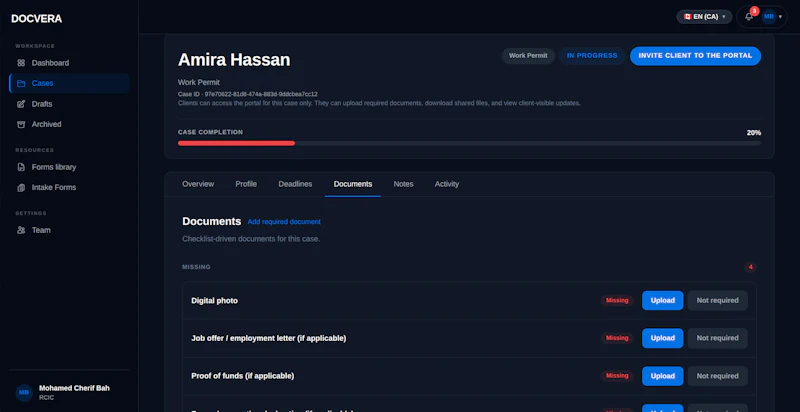Click Invite Client to the Portal button
The image size is (800, 412).
695,56
